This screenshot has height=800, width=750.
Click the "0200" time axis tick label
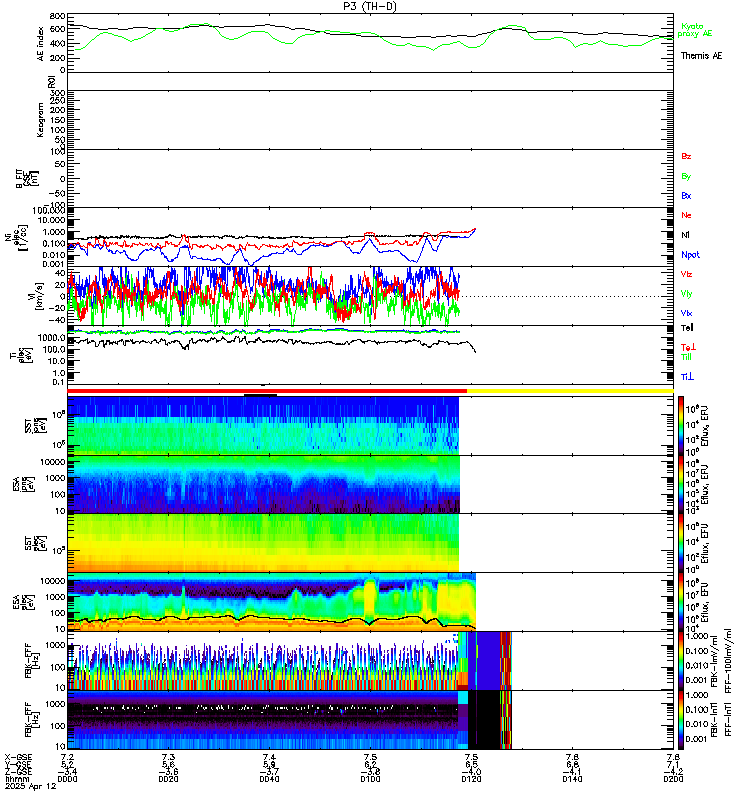[x=673, y=779]
